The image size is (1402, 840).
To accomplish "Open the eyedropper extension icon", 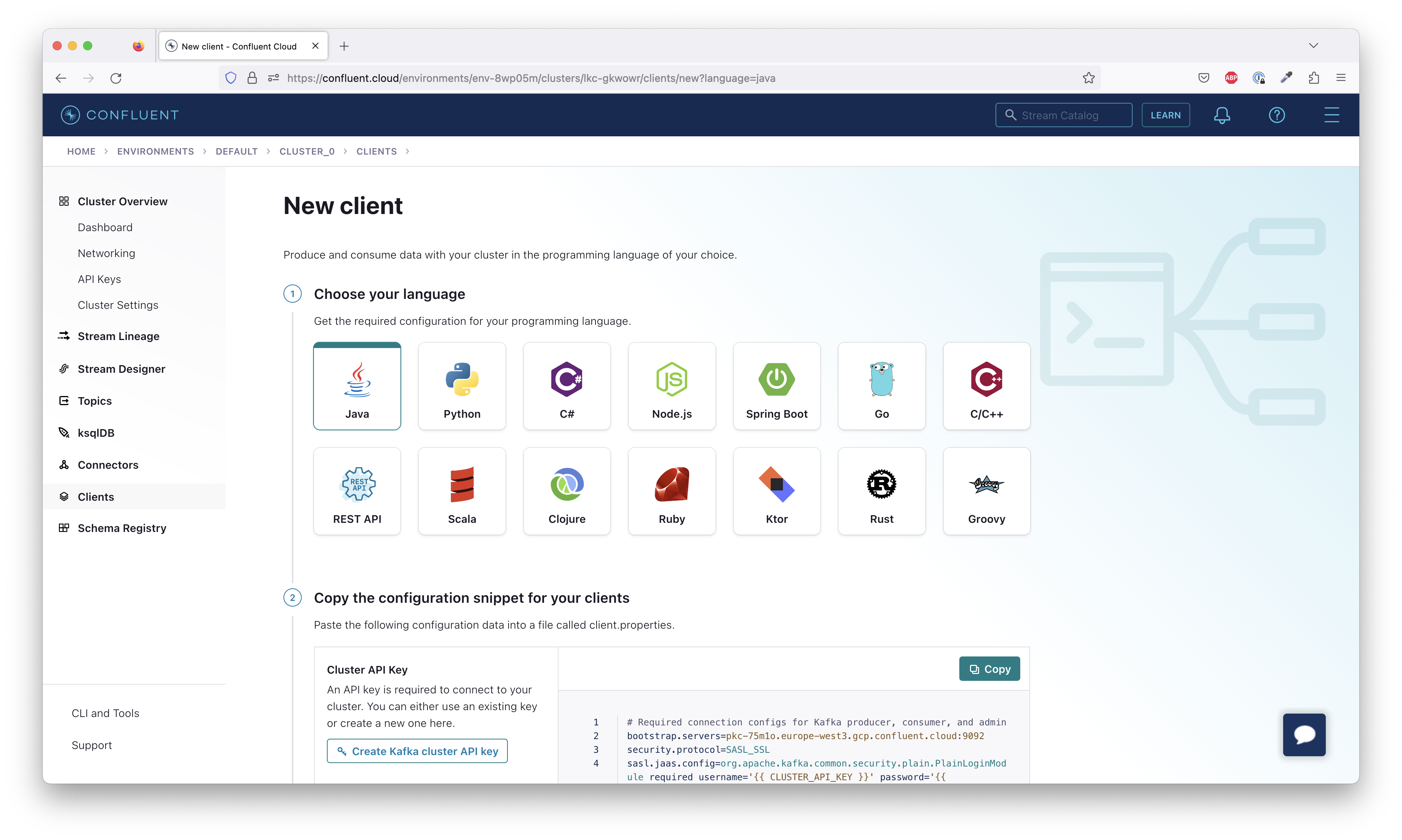I will (1286, 78).
